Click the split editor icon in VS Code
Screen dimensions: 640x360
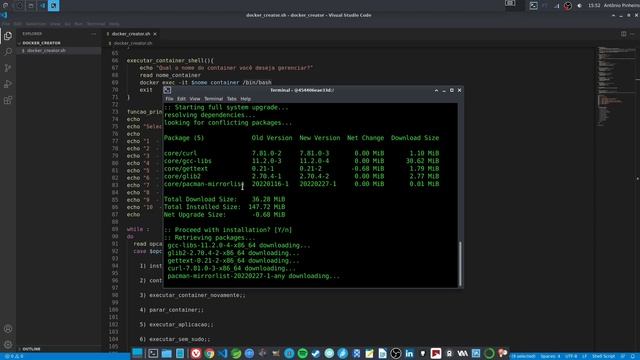click(x=623, y=34)
